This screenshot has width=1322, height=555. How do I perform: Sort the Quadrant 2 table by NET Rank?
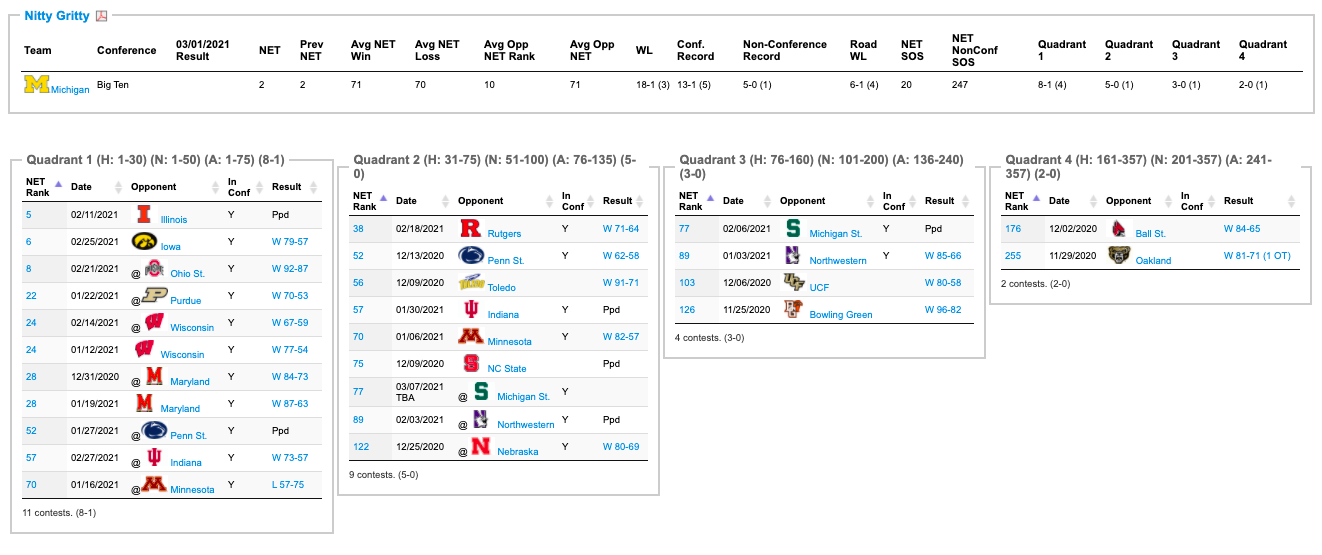368,200
